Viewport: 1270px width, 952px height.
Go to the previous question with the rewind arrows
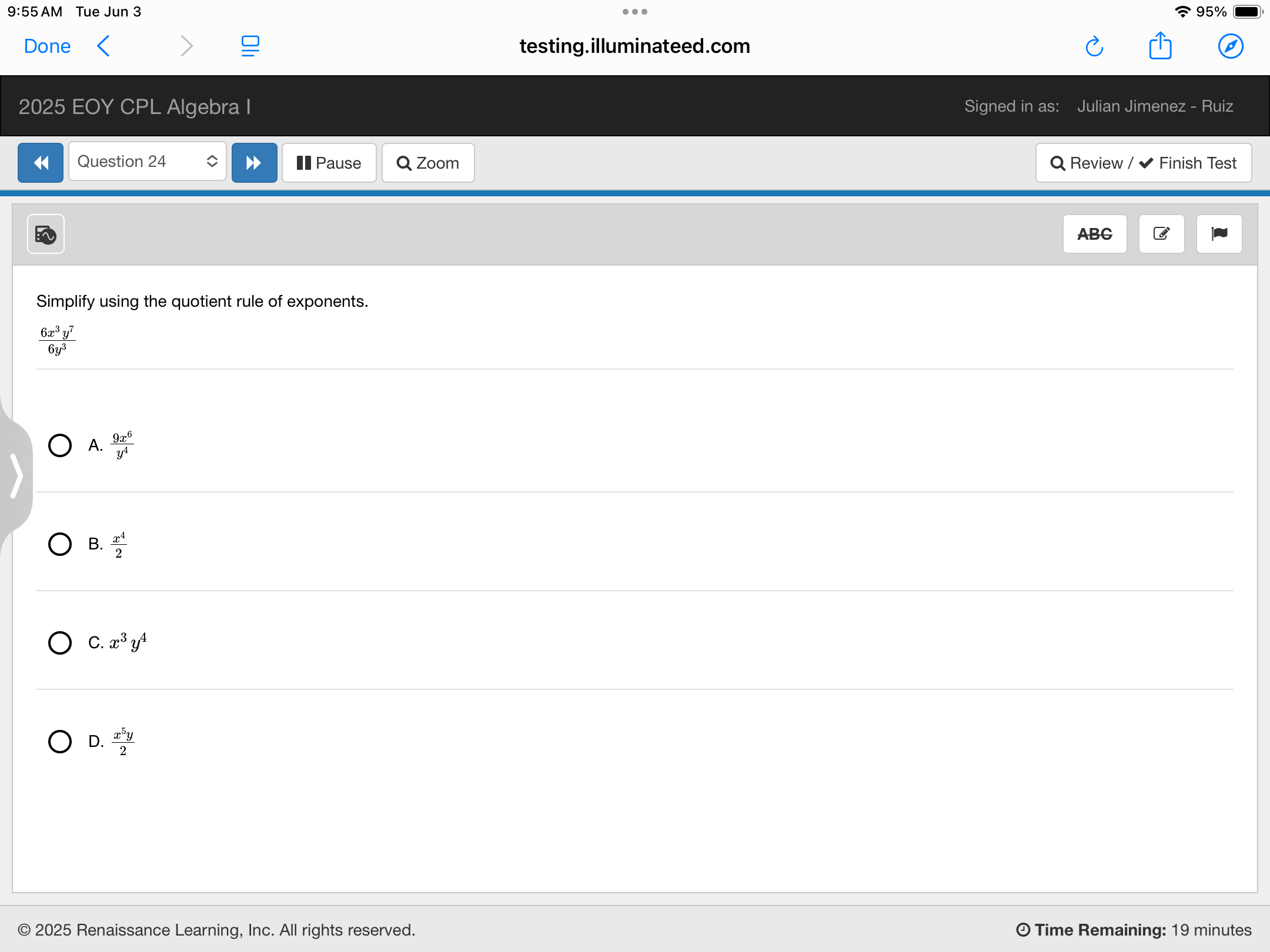point(41,163)
